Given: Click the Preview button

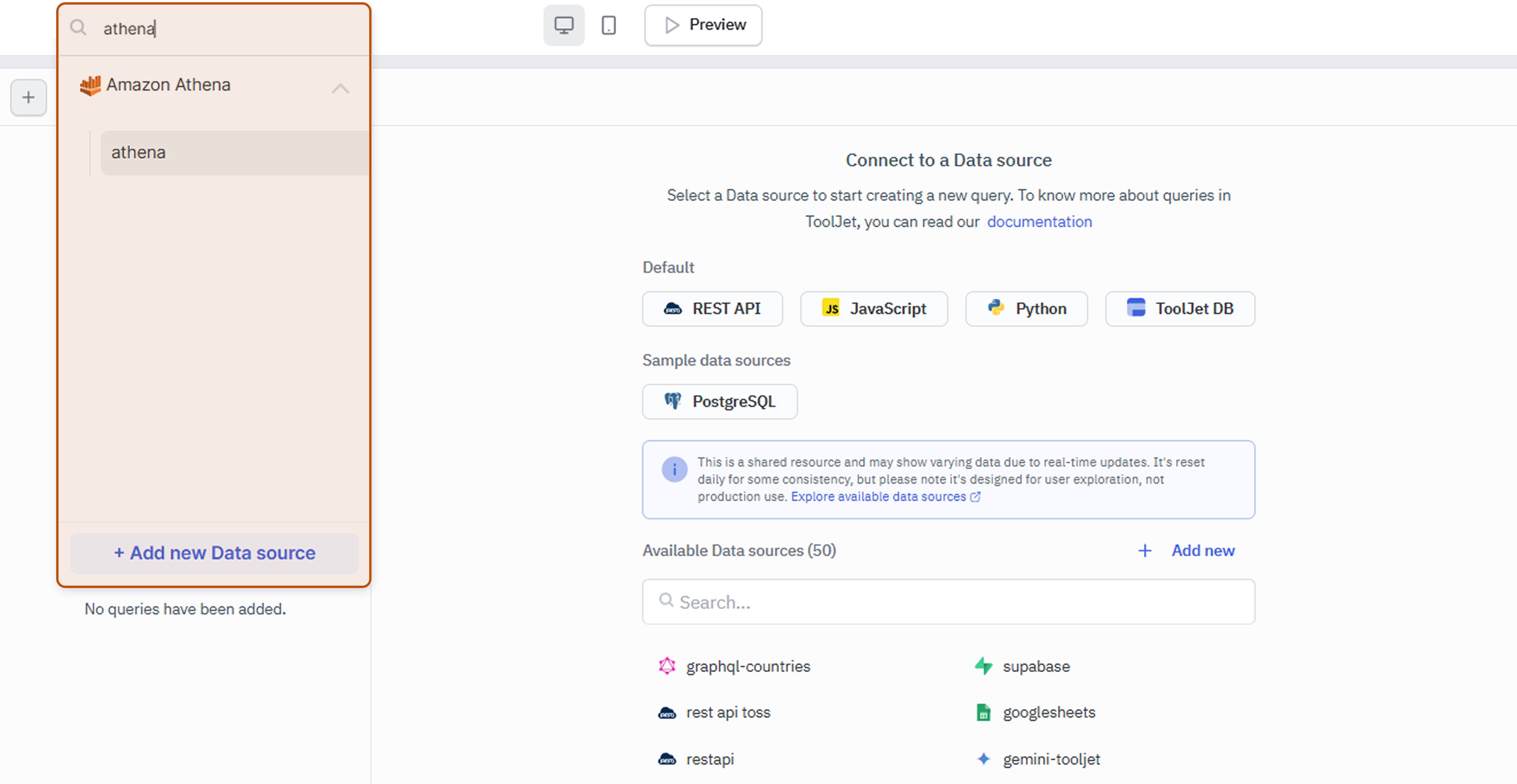Looking at the screenshot, I should [x=703, y=25].
